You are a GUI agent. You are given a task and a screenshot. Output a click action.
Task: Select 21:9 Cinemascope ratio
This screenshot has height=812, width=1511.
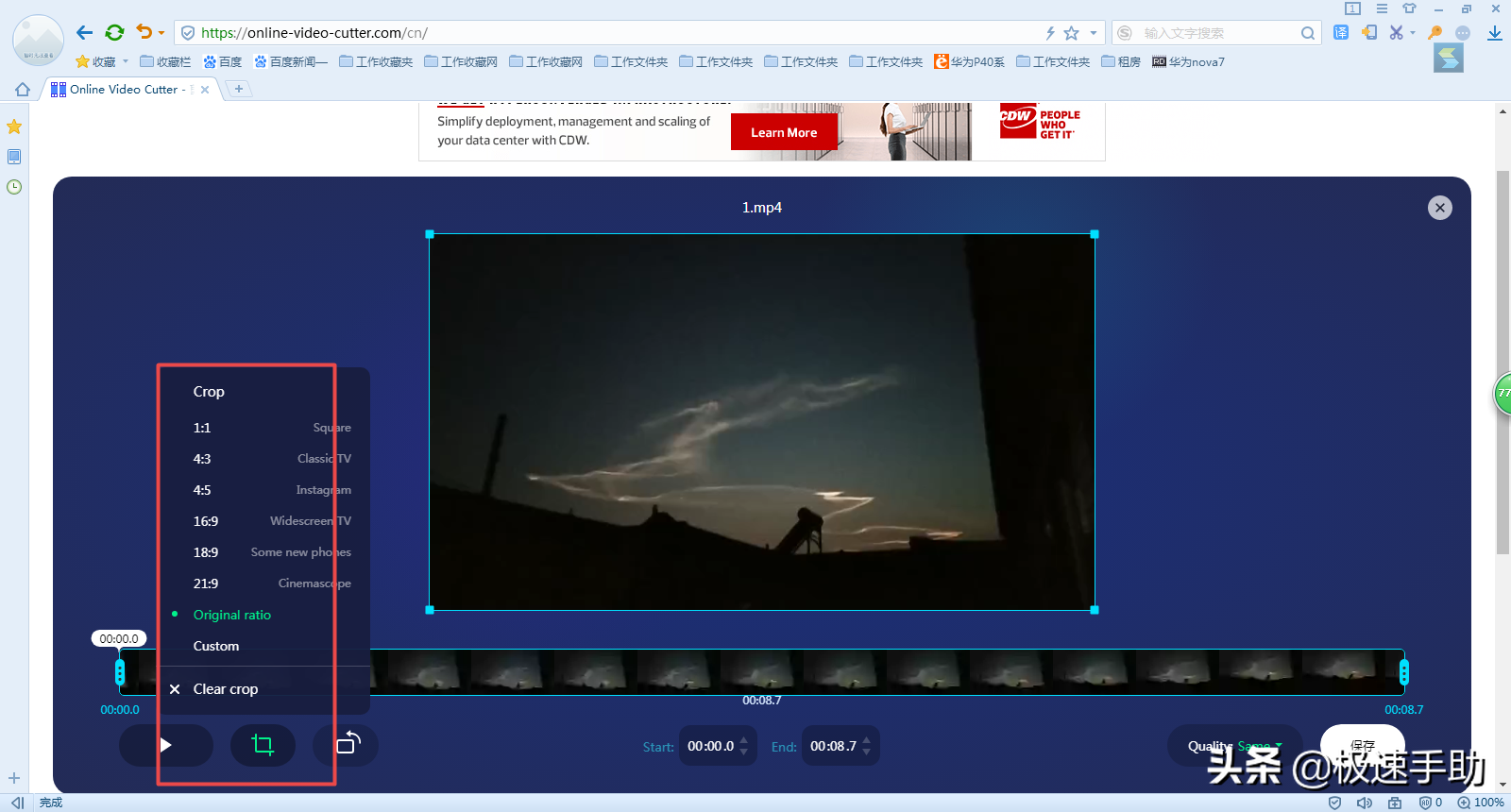[x=272, y=584]
